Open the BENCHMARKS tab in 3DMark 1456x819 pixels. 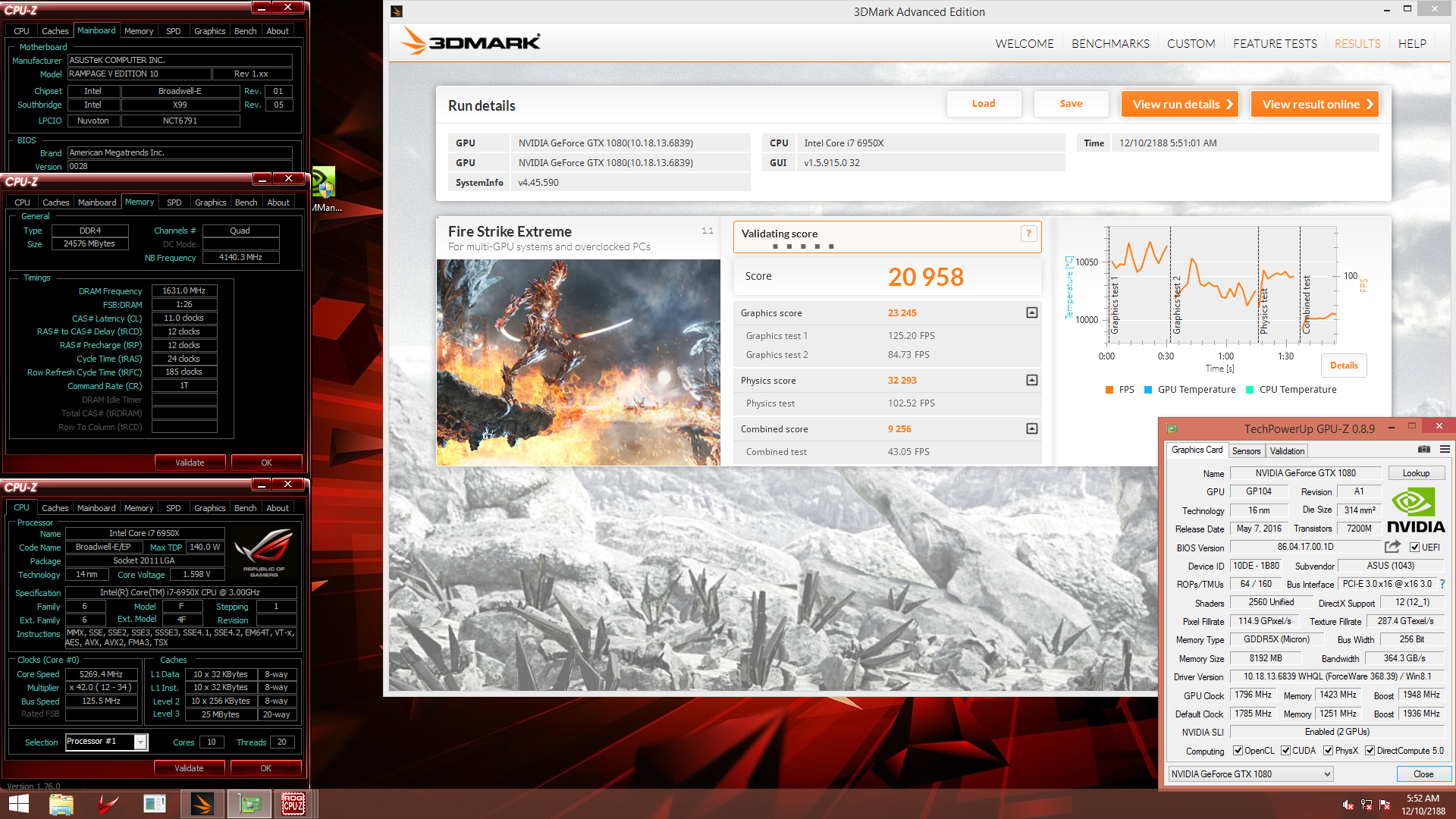tap(1110, 44)
